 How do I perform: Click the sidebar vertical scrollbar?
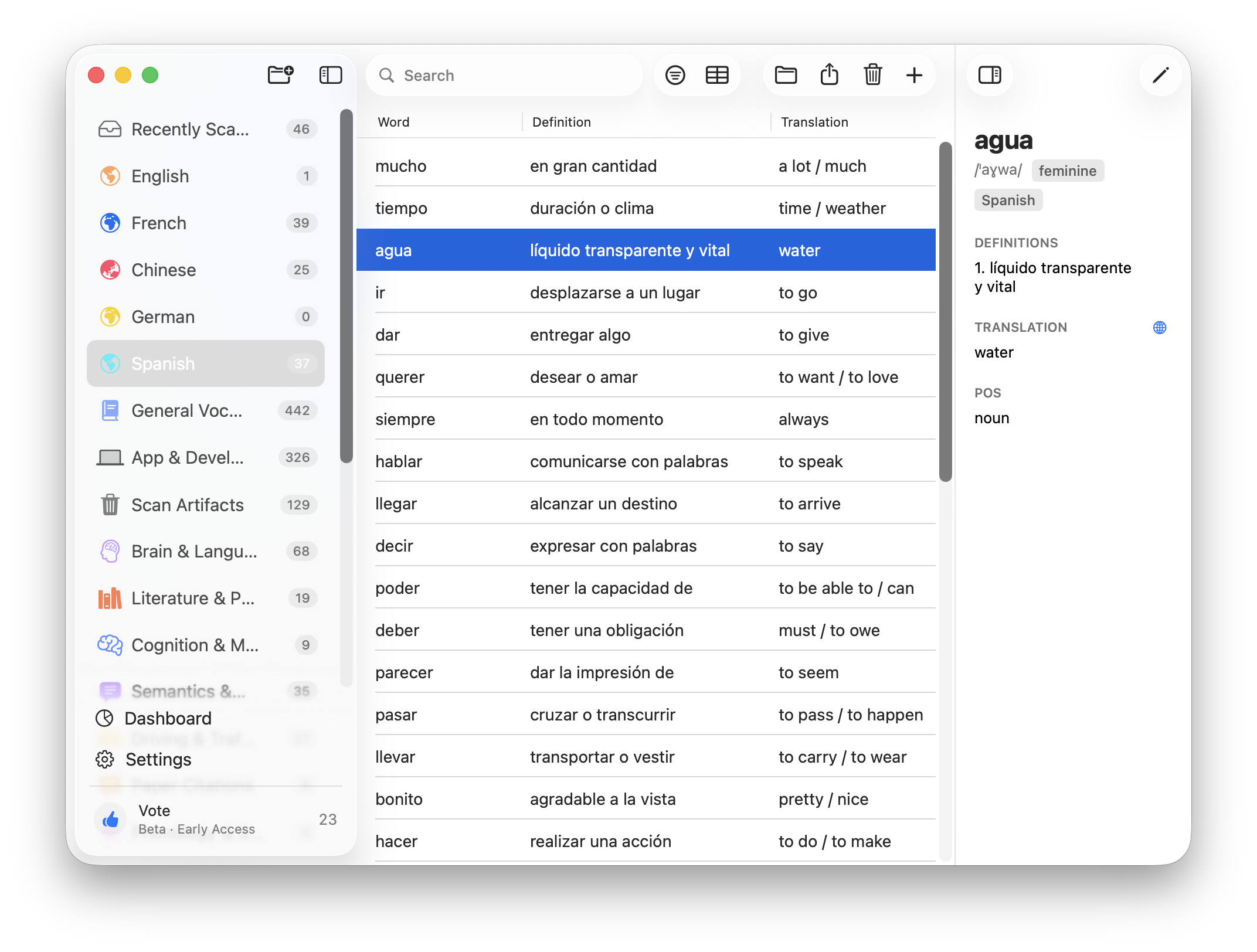[x=346, y=286]
